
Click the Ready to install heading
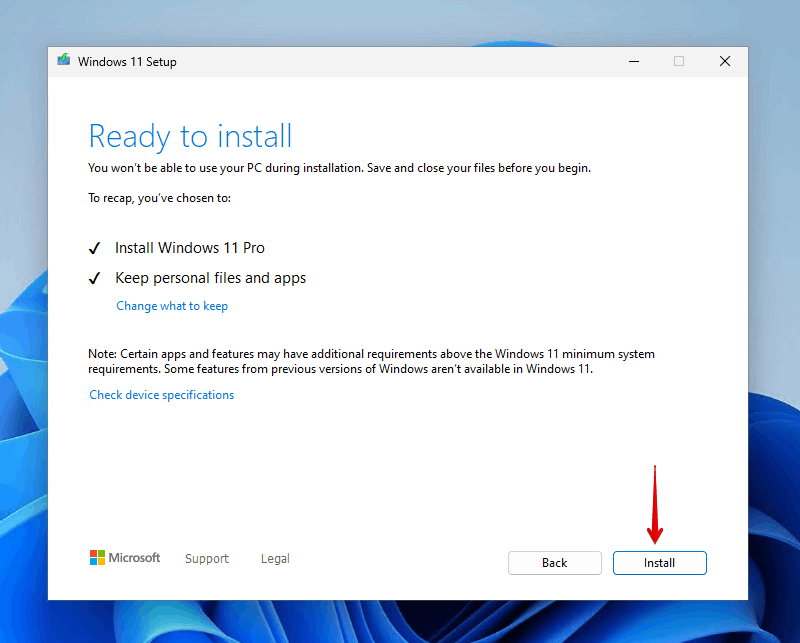(x=190, y=136)
